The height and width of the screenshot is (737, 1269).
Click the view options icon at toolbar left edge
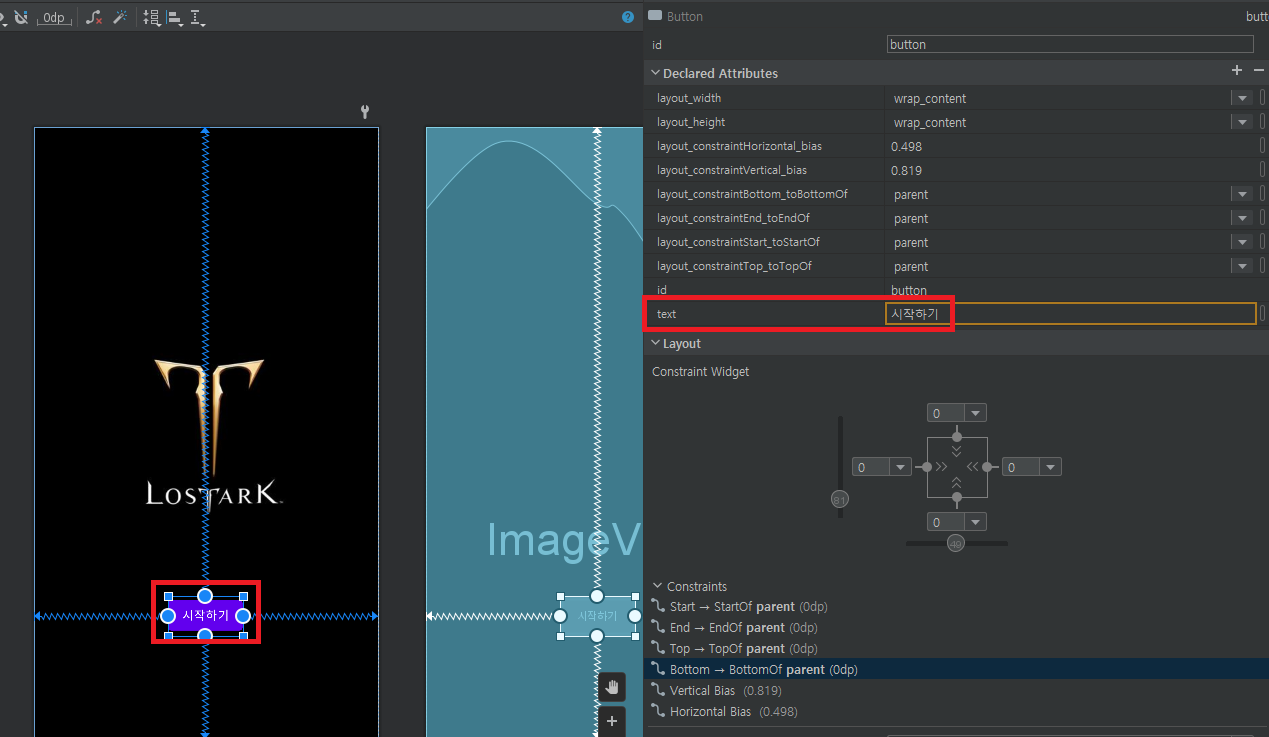(x=2, y=17)
